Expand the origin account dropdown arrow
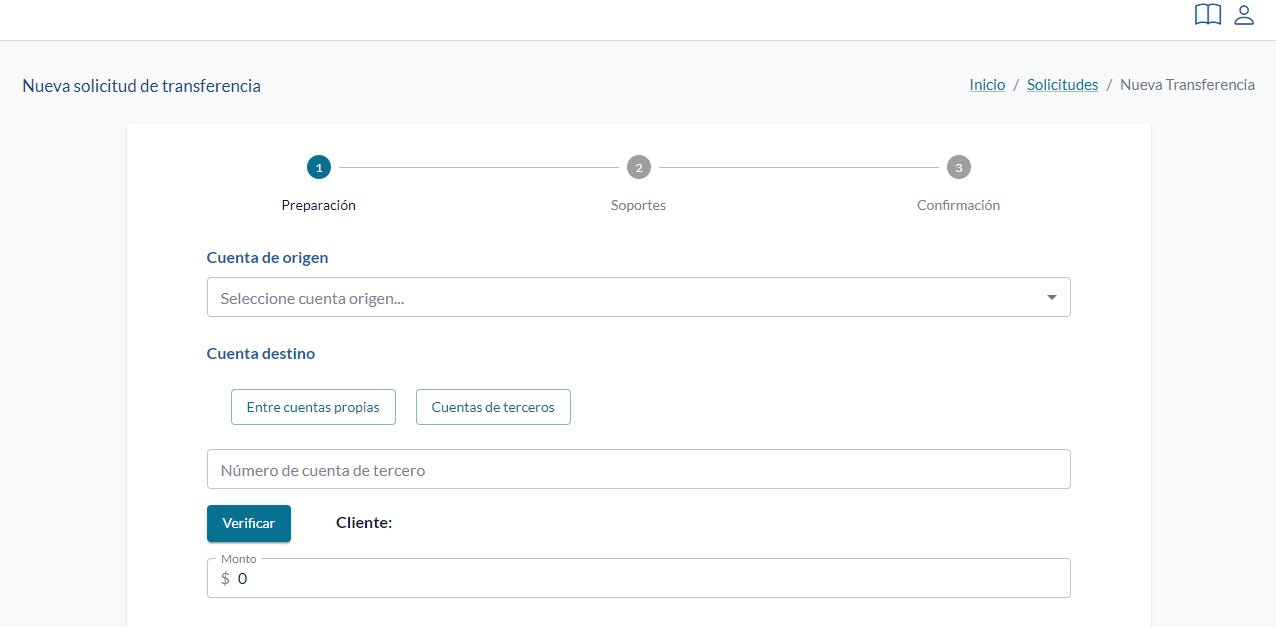The height and width of the screenshot is (627, 1276). [x=1052, y=298]
